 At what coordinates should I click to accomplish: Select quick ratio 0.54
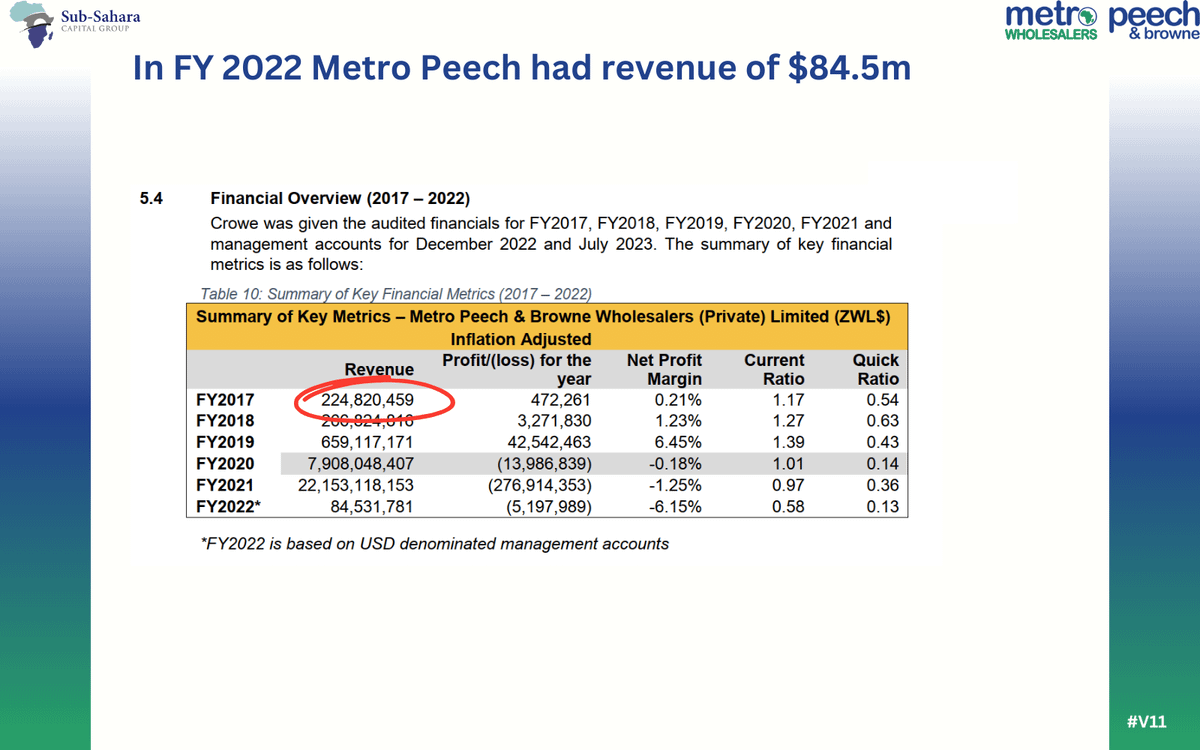coord(883,400)
